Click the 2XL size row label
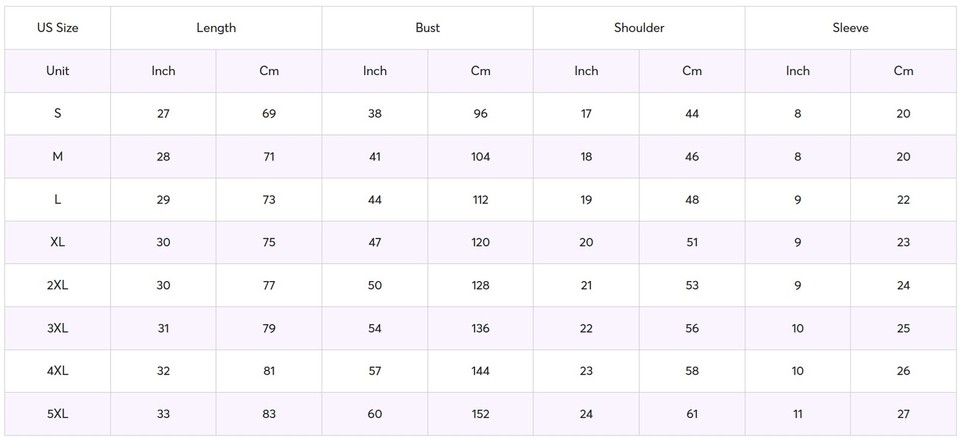The image size is (960, 439). [x=57, y=286]
